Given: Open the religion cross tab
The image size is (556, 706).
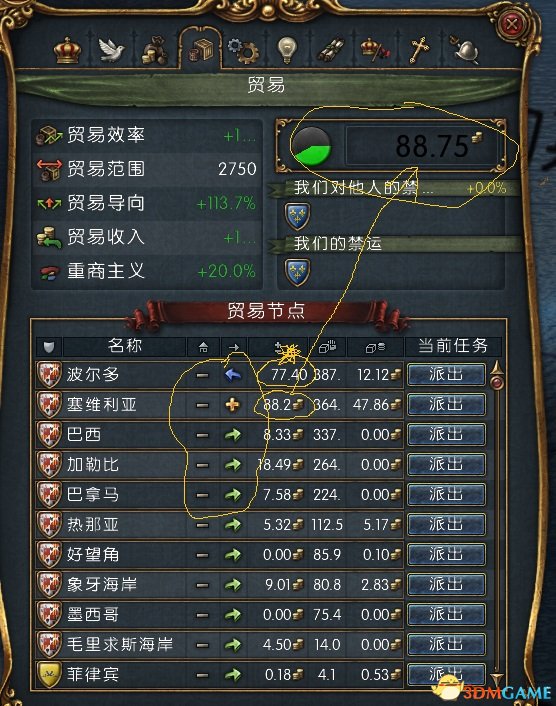Looking at the screenshot, I should [419, 50].
